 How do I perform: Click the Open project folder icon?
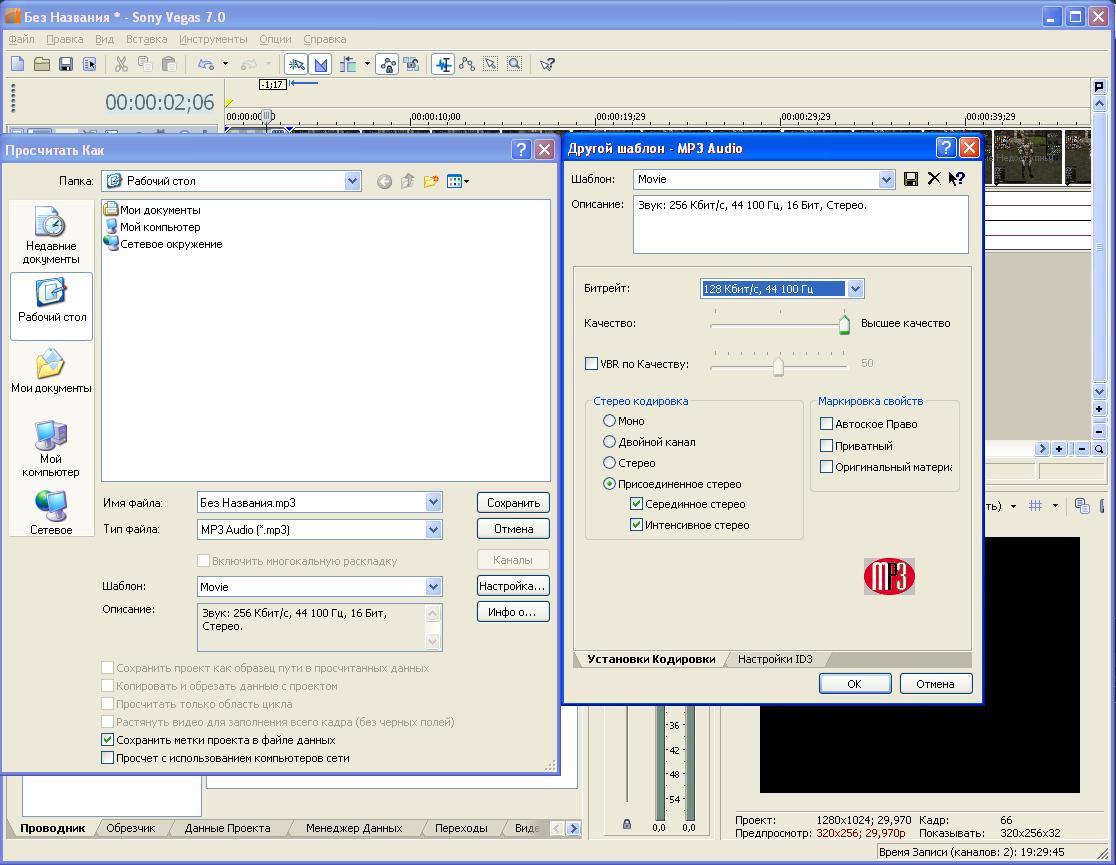[42, 64]
